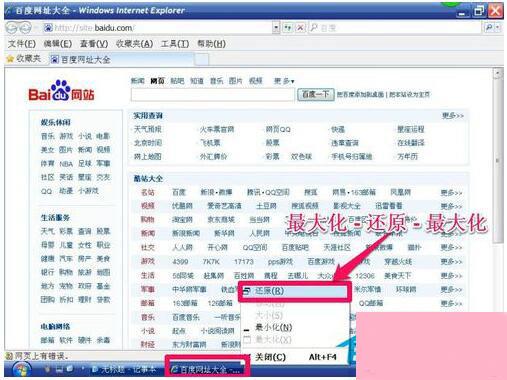The width and height of the screenshot is (507, 380).
Task: Open the 126邮箱 link
Action: [220, 303]
